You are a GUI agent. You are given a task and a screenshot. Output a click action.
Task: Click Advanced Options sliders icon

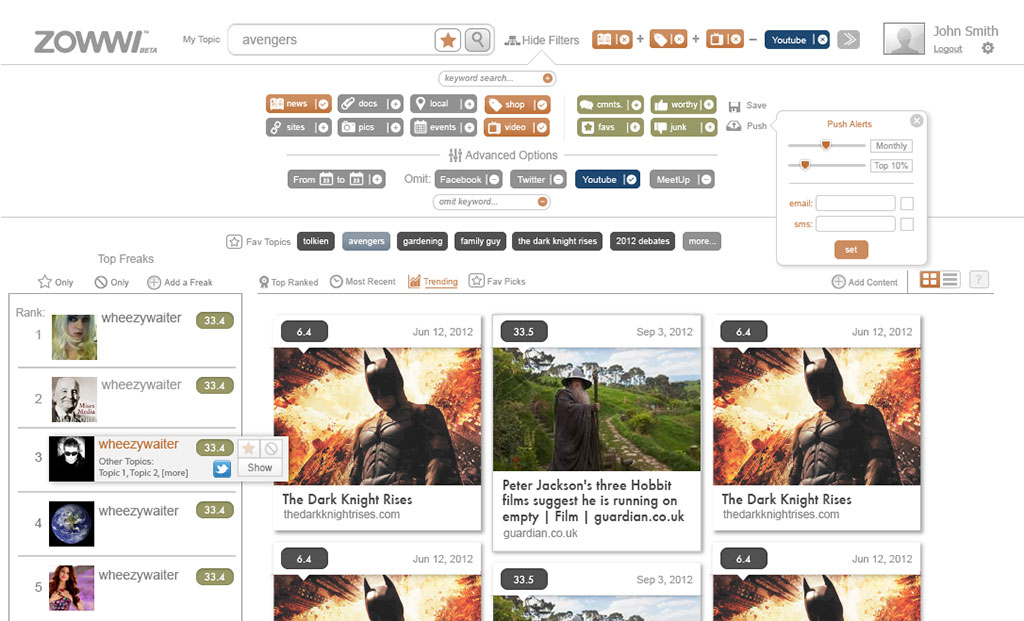tap(455, 155)
